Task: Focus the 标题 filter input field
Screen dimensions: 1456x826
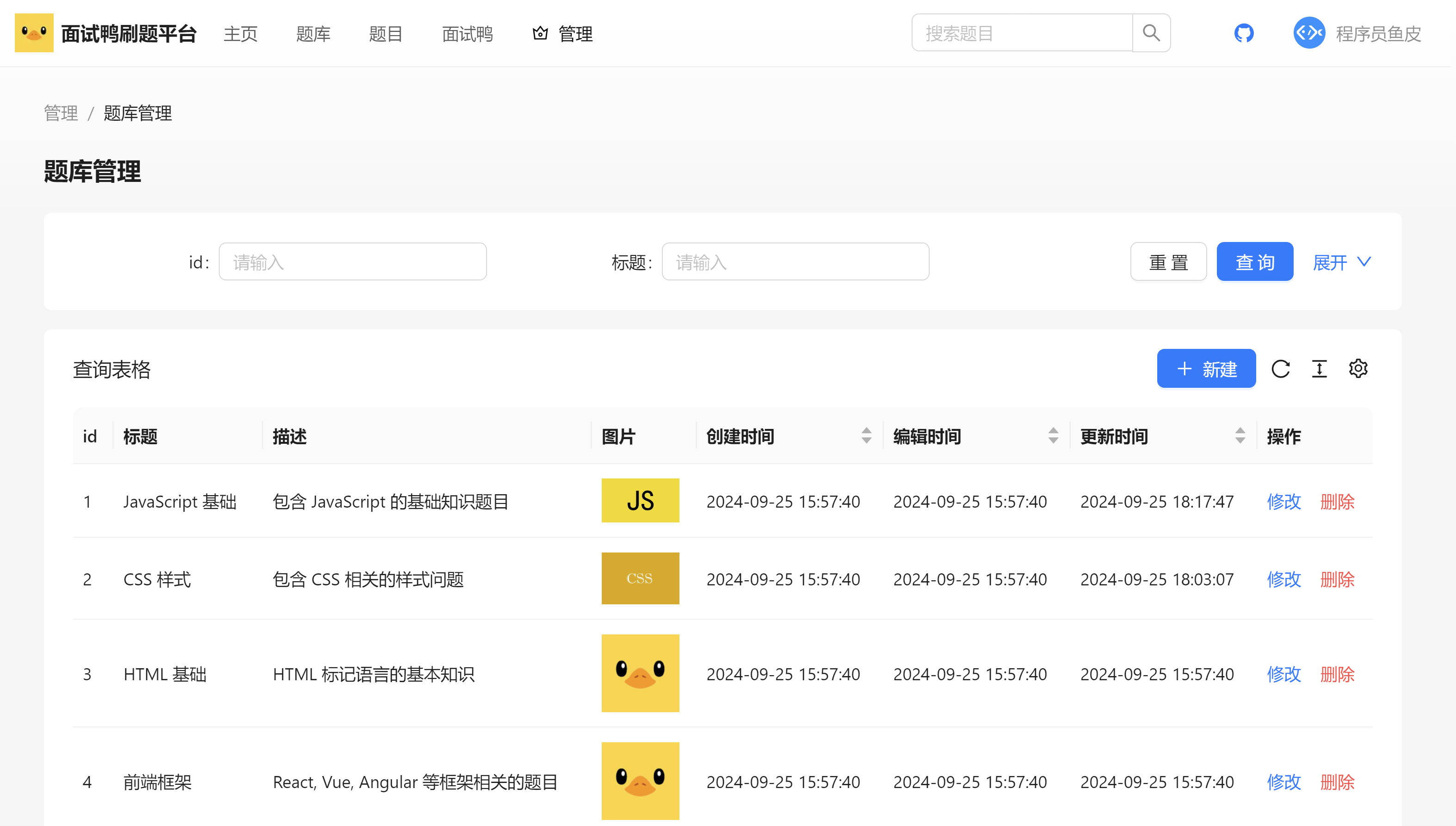Action: click(x=795, y=262)
